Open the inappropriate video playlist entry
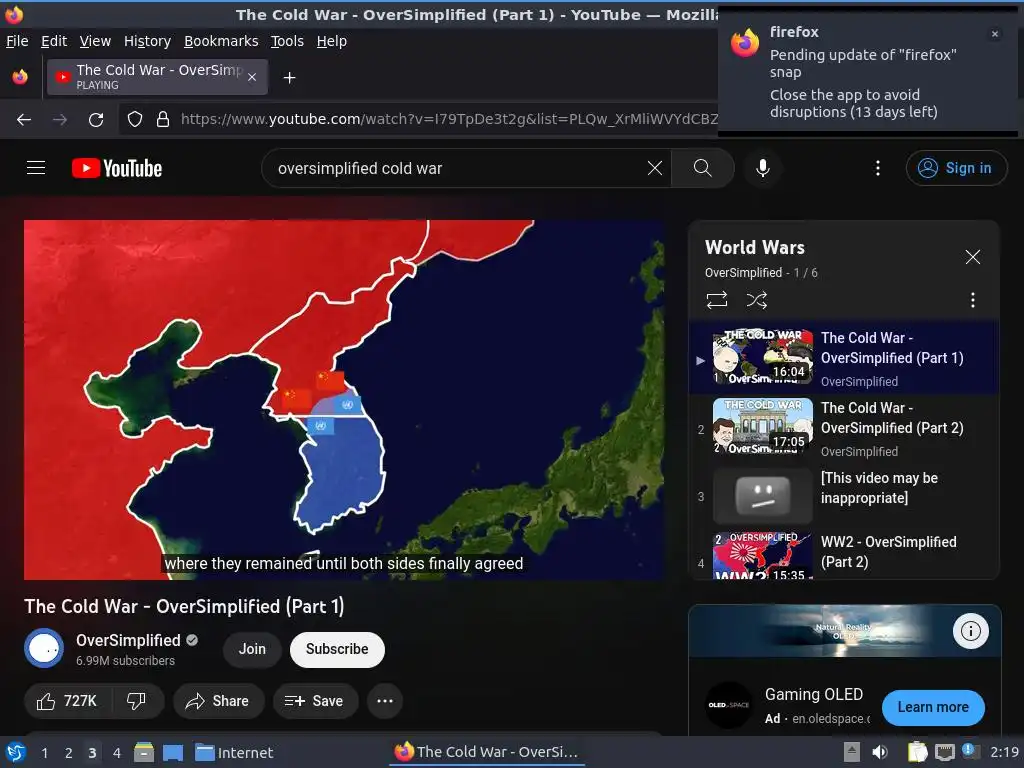Image resolution: width=1024 pixels, height=768 pixels. click(844, 496)
